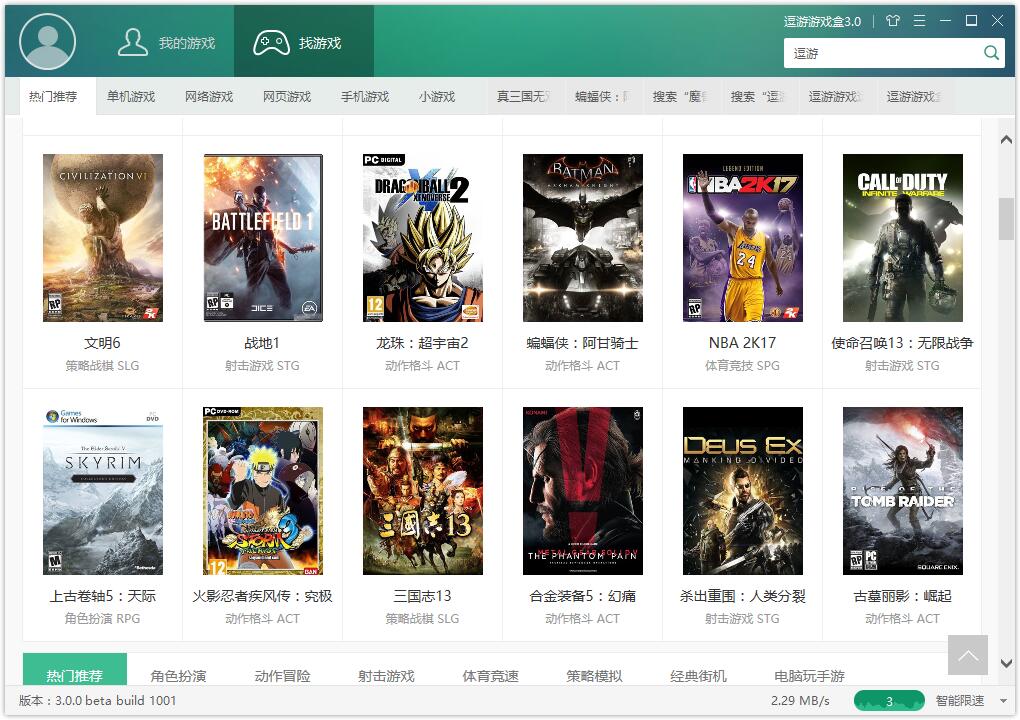Screen dimensions: 1020x720
Task: Click the scrollbar down arrow
Action: pos(1006,663)
